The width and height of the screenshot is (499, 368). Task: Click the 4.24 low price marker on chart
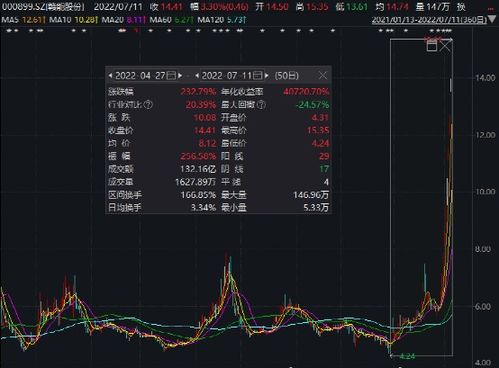(407, 356)
